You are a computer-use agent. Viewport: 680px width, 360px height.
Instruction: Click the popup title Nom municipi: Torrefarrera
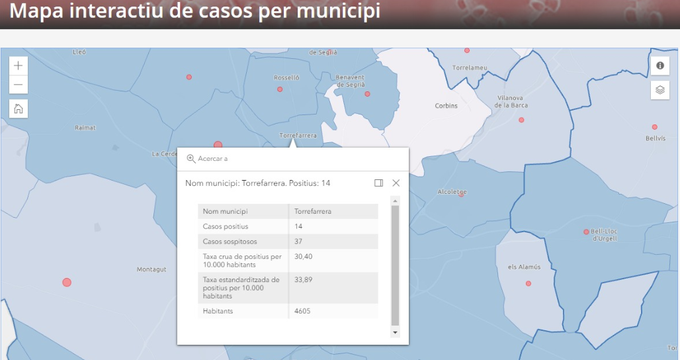pos(257,183)
